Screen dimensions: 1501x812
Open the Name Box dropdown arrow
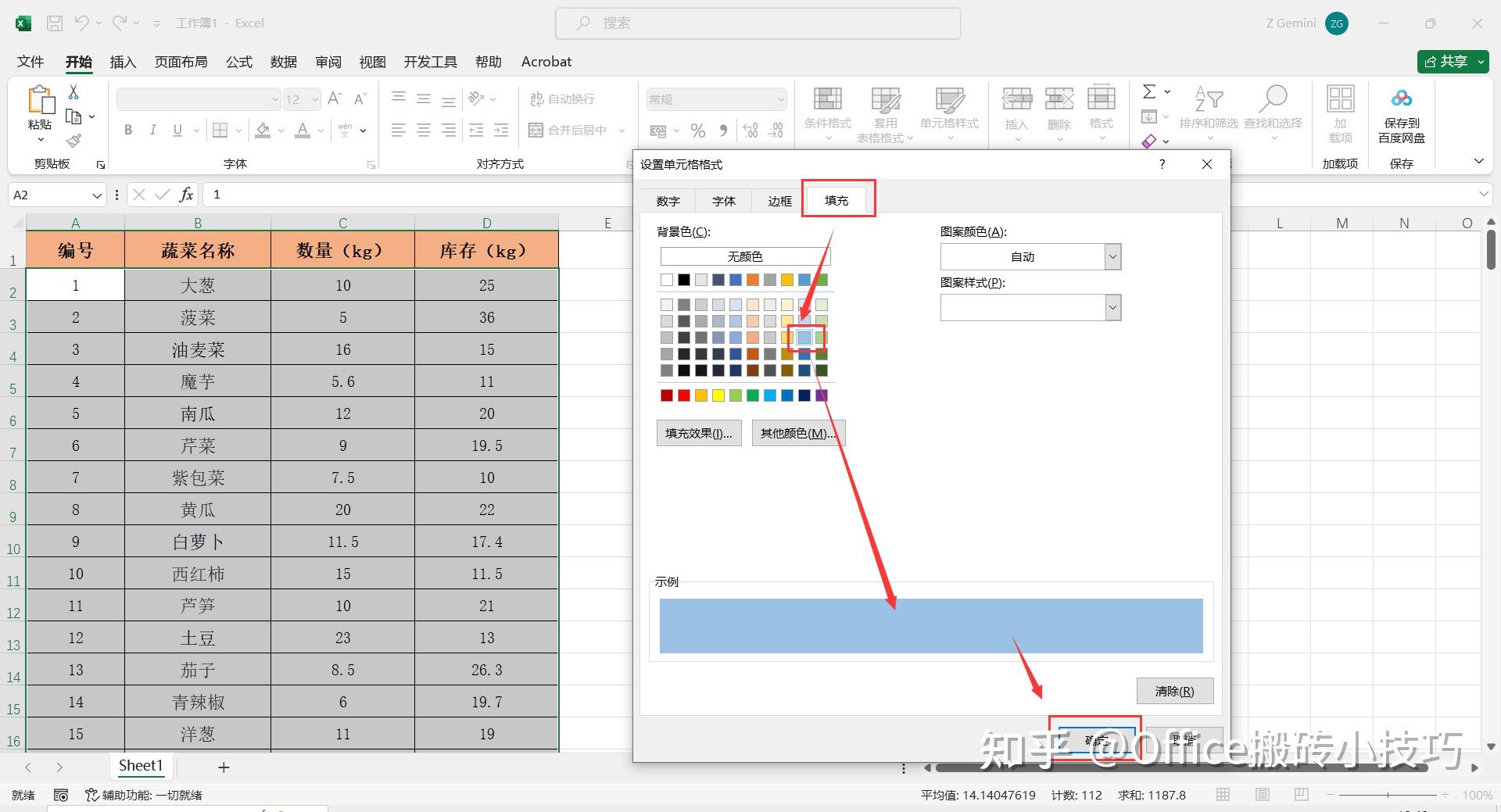[x=97, y=195]
